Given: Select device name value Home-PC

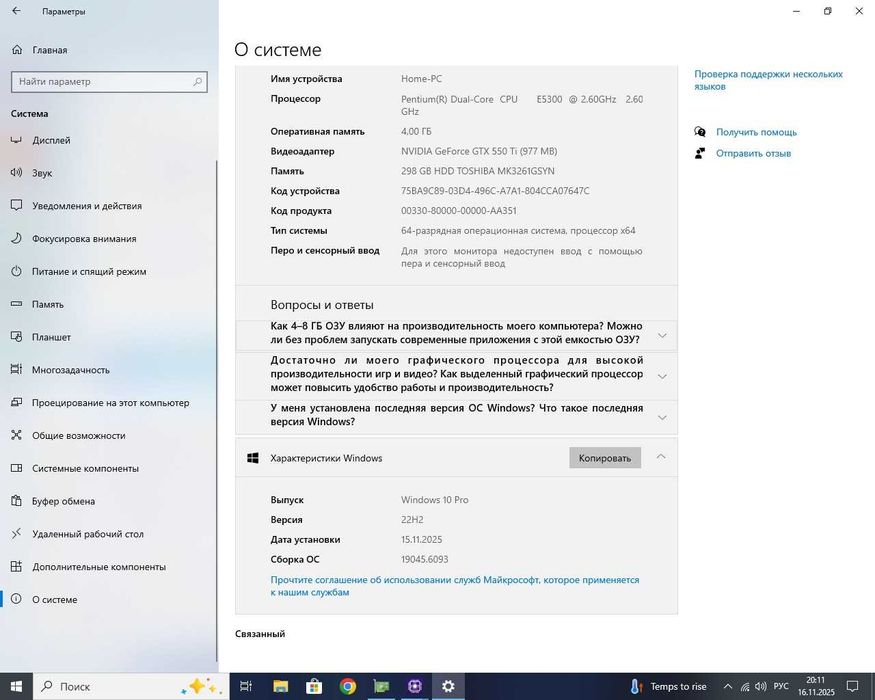Looking at the screenshot, I should [x=421, y=79].
